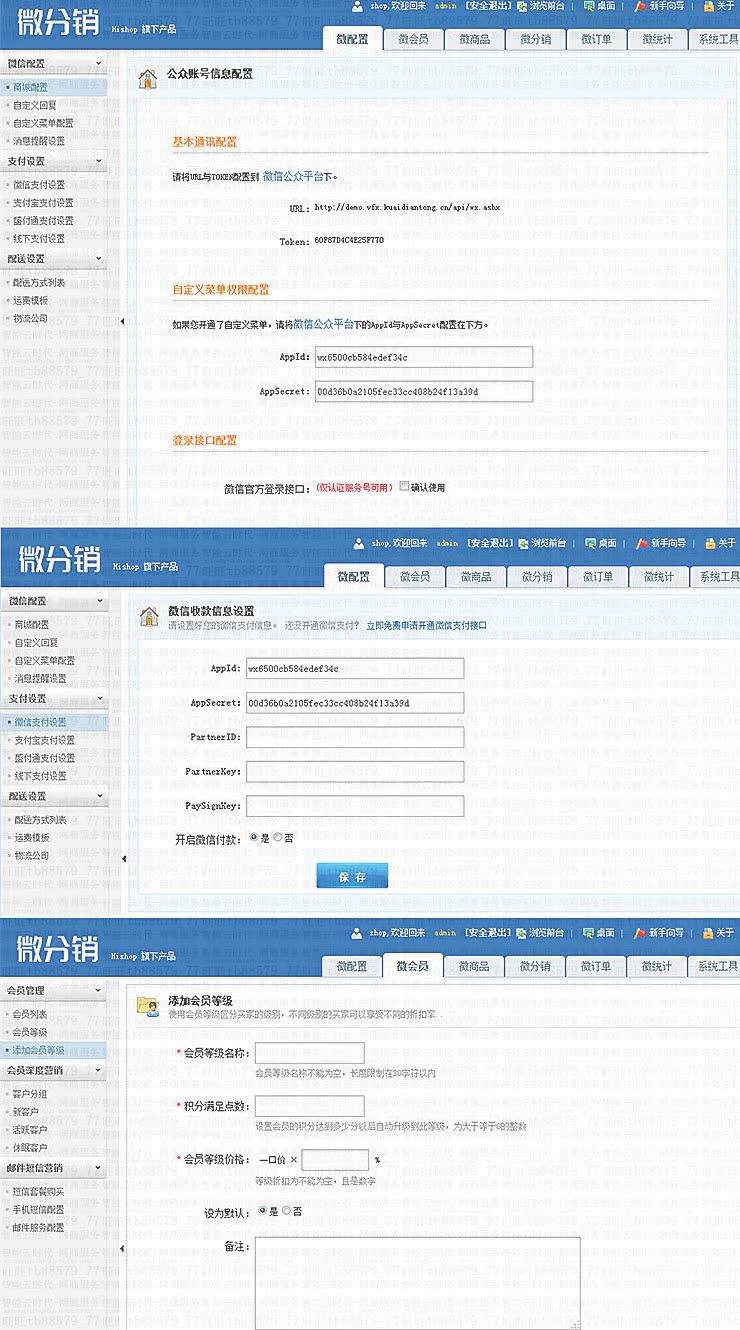
Task: Expand the 邮件短信营销 sidebar section
Action: coord(98,1167)
